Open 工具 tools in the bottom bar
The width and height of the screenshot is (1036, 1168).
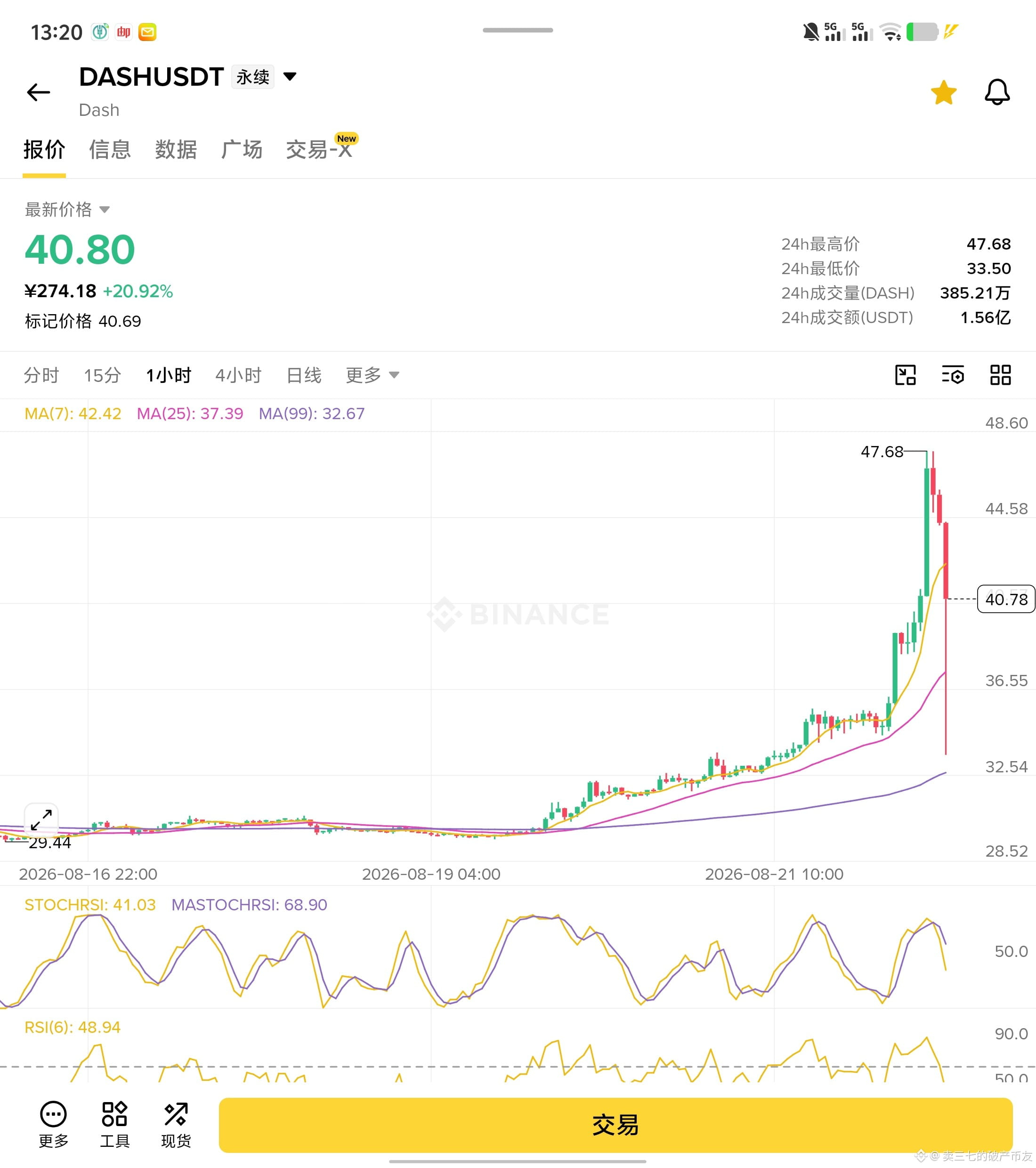(115, 1125)
